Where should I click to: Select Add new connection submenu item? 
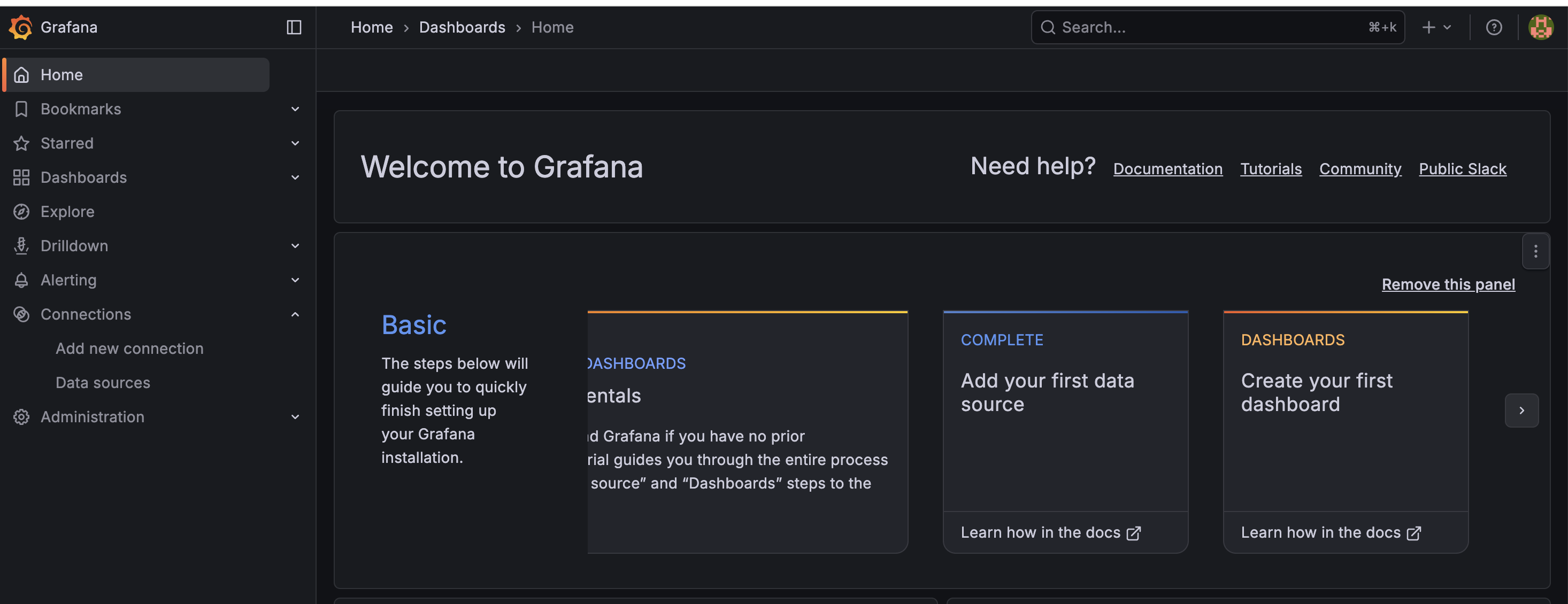pos(129,349)
